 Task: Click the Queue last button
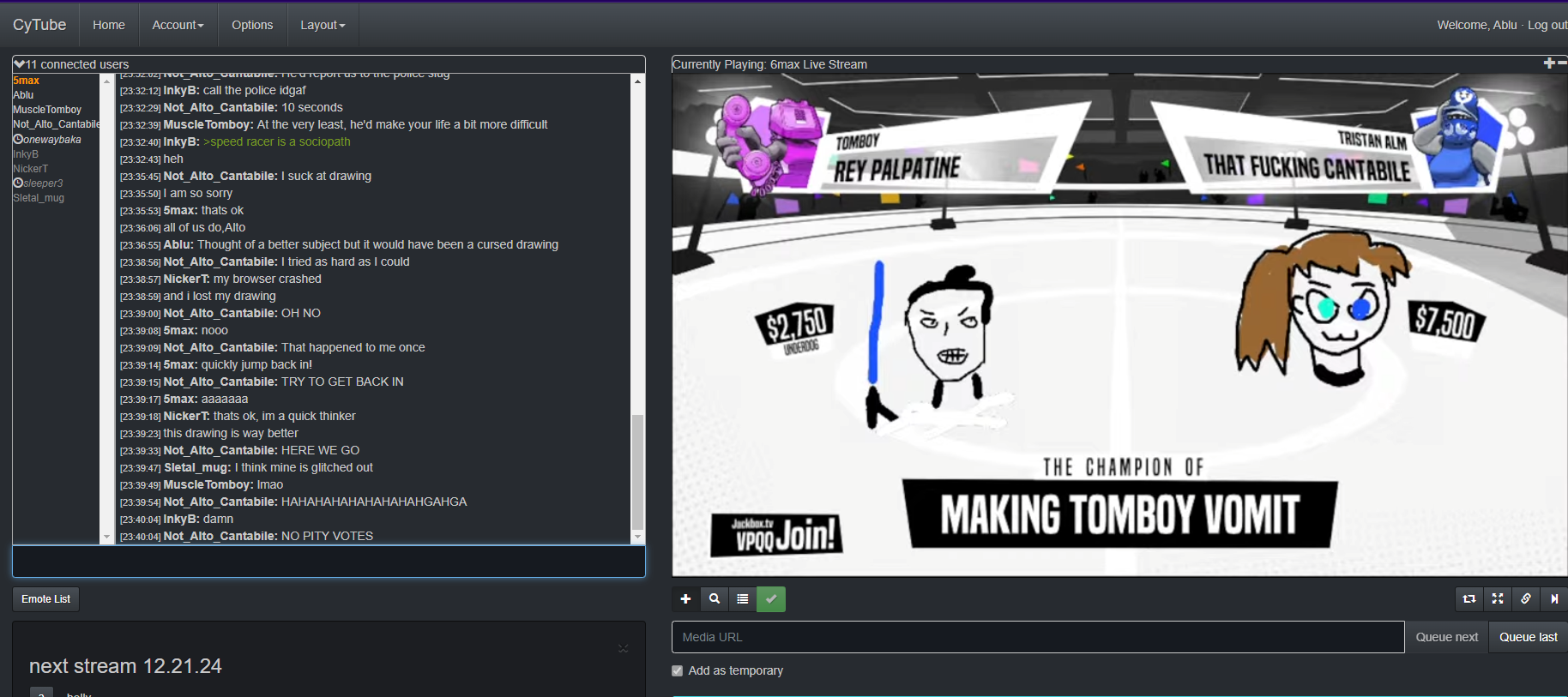(x=1529, y=637)
